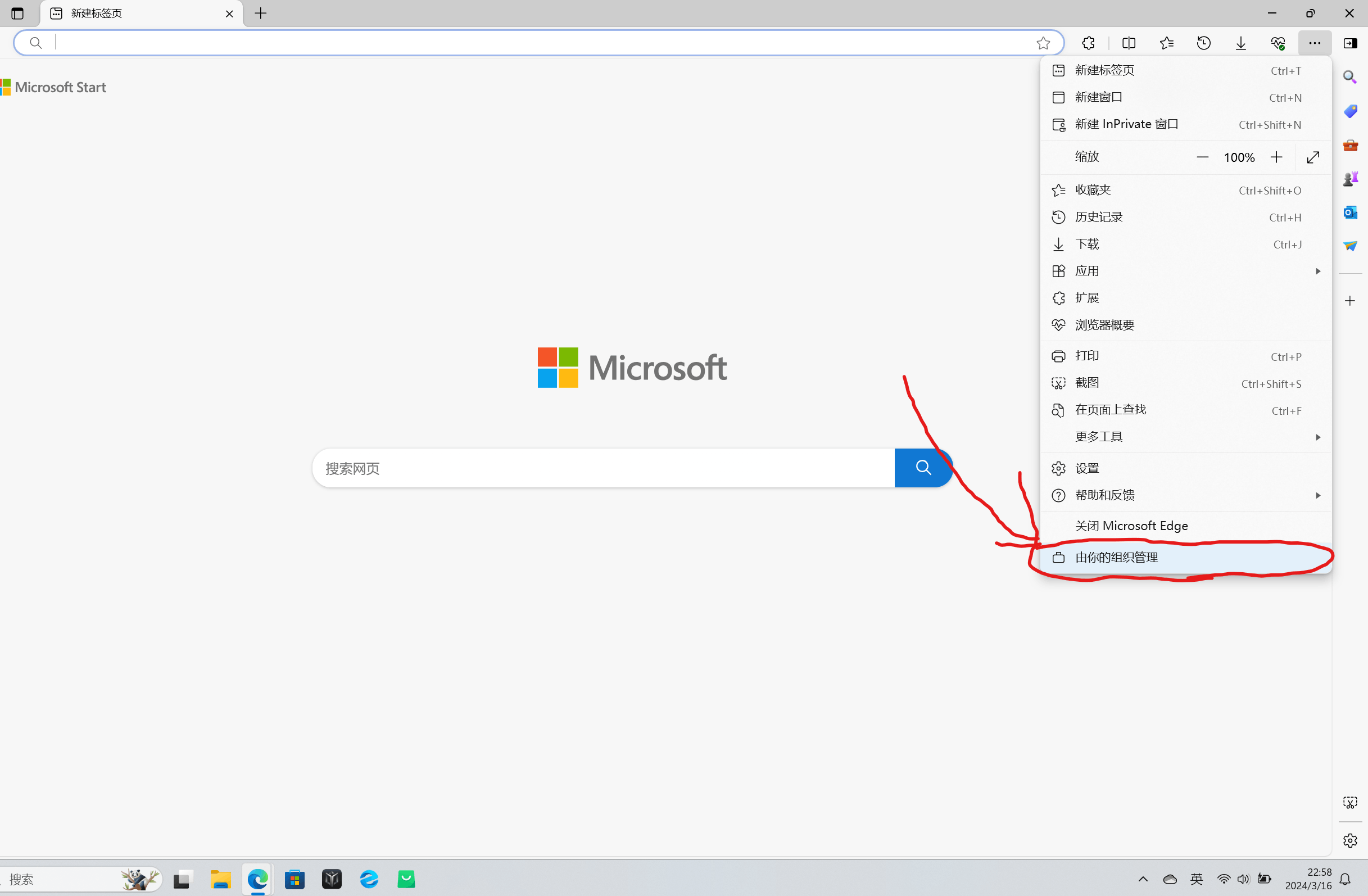The image size is (1368, 896).
Task: Expand the 帮助和反馈 submenu
Action: 1185,495
